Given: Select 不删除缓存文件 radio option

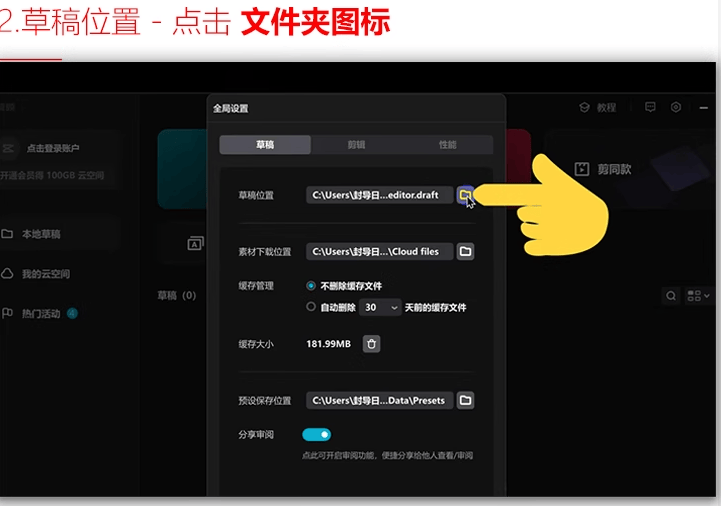Looking at the screenshot, I should tap(311, 286).
